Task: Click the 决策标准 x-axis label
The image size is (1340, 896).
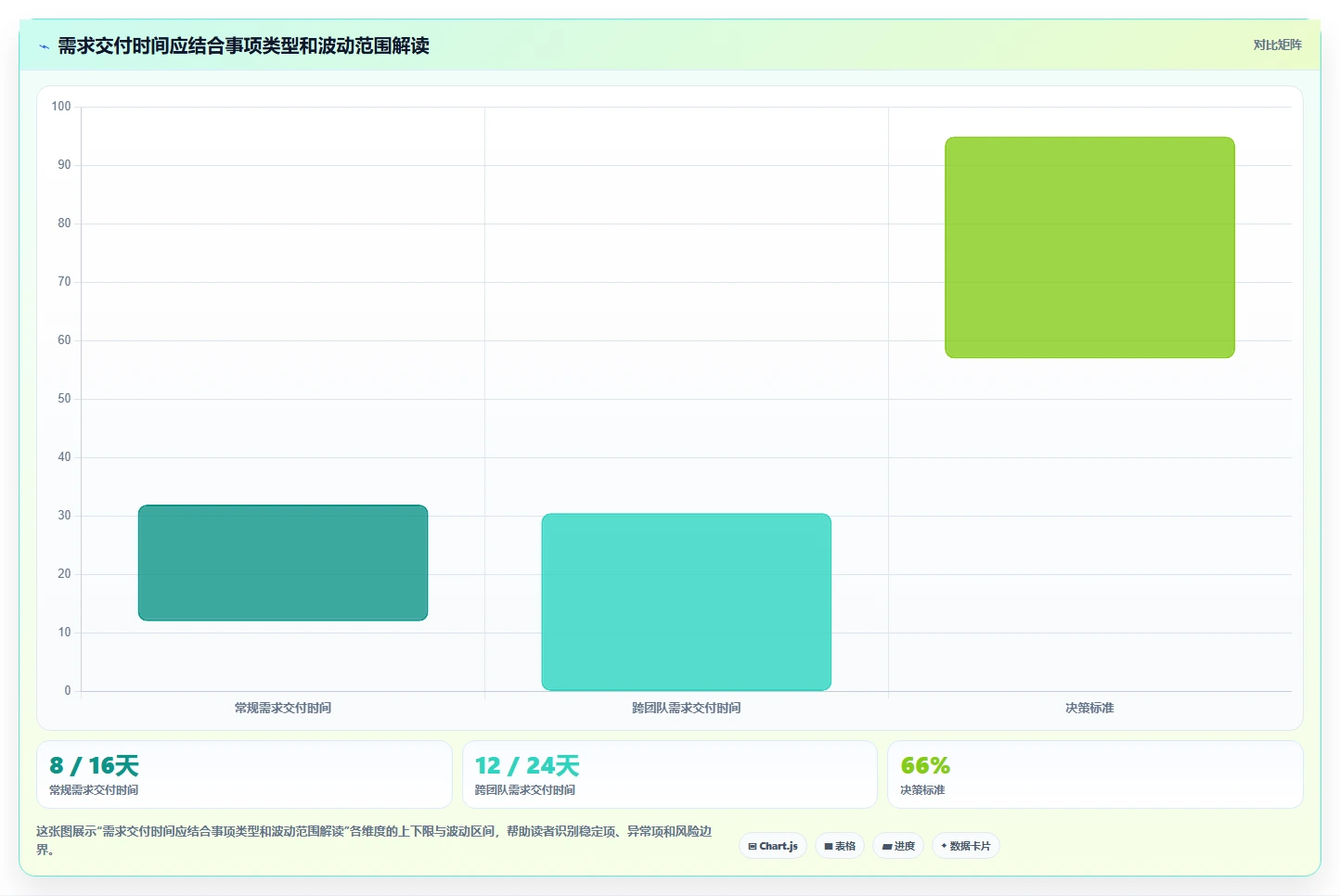Action: (x=1089, y=708)
